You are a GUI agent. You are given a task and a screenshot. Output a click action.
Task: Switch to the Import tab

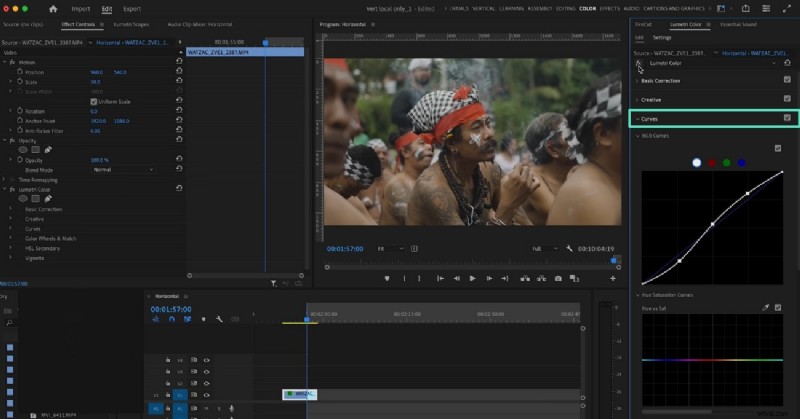pos(81,9)
